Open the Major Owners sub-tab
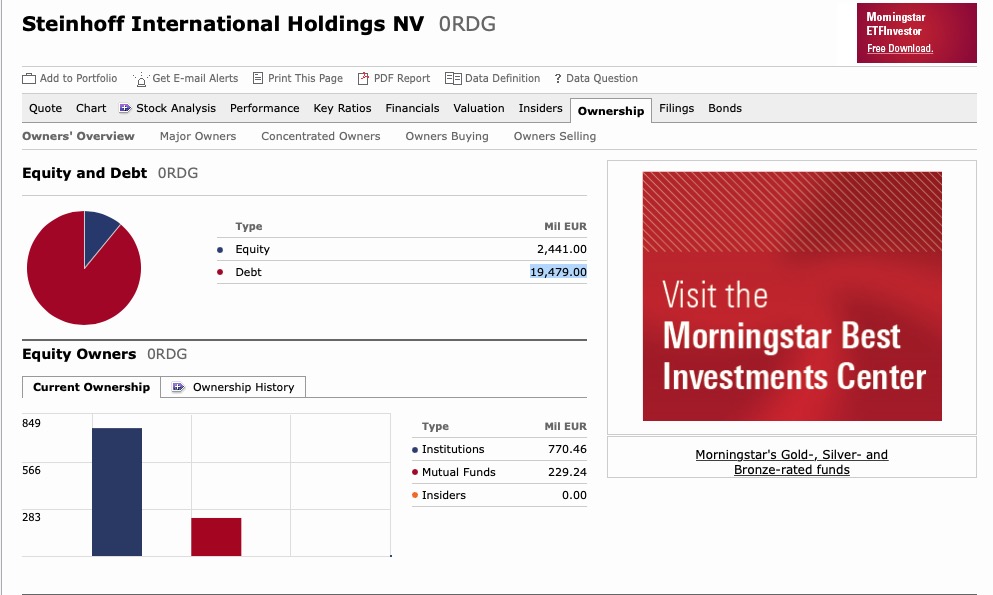 coord(198,136)
